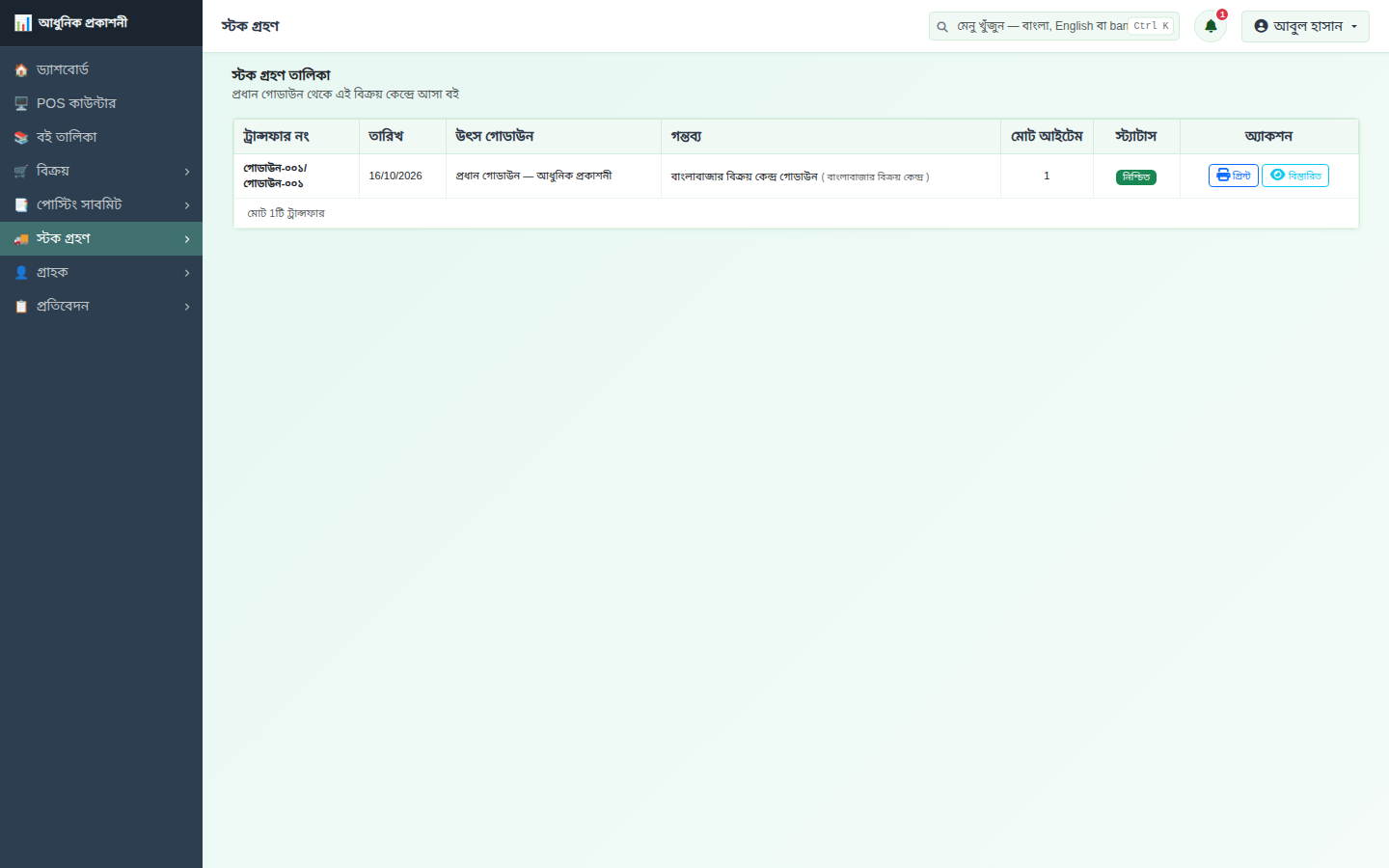1389x868 pixels.
Task: Click the বিক্রয় shopping cart icon
Action: tap(21, 171)
